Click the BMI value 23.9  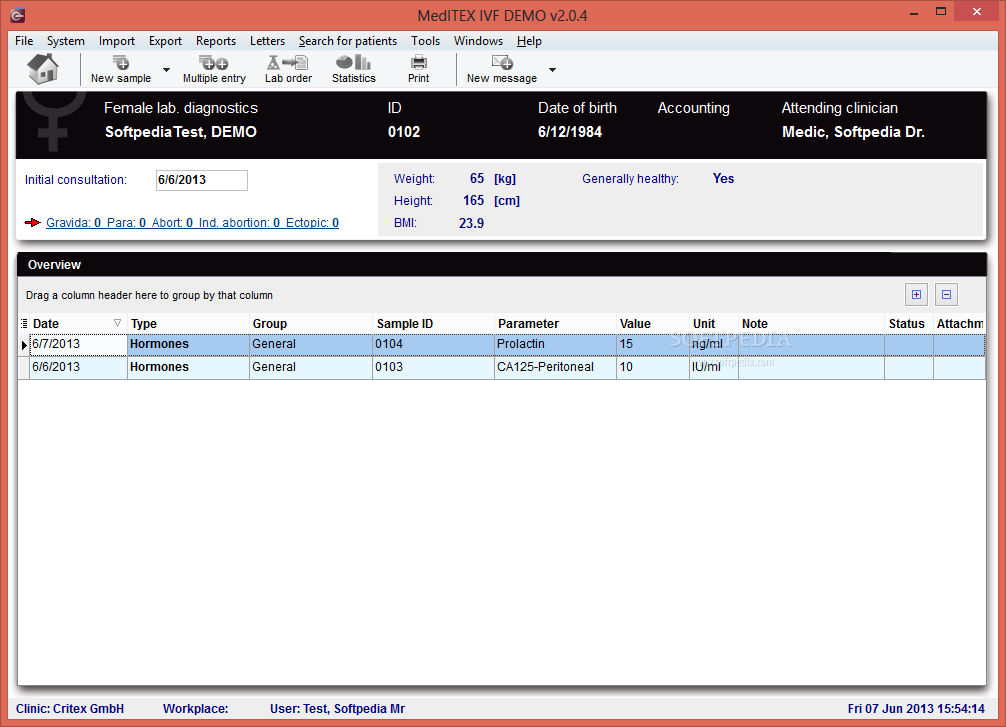[472, 223]
